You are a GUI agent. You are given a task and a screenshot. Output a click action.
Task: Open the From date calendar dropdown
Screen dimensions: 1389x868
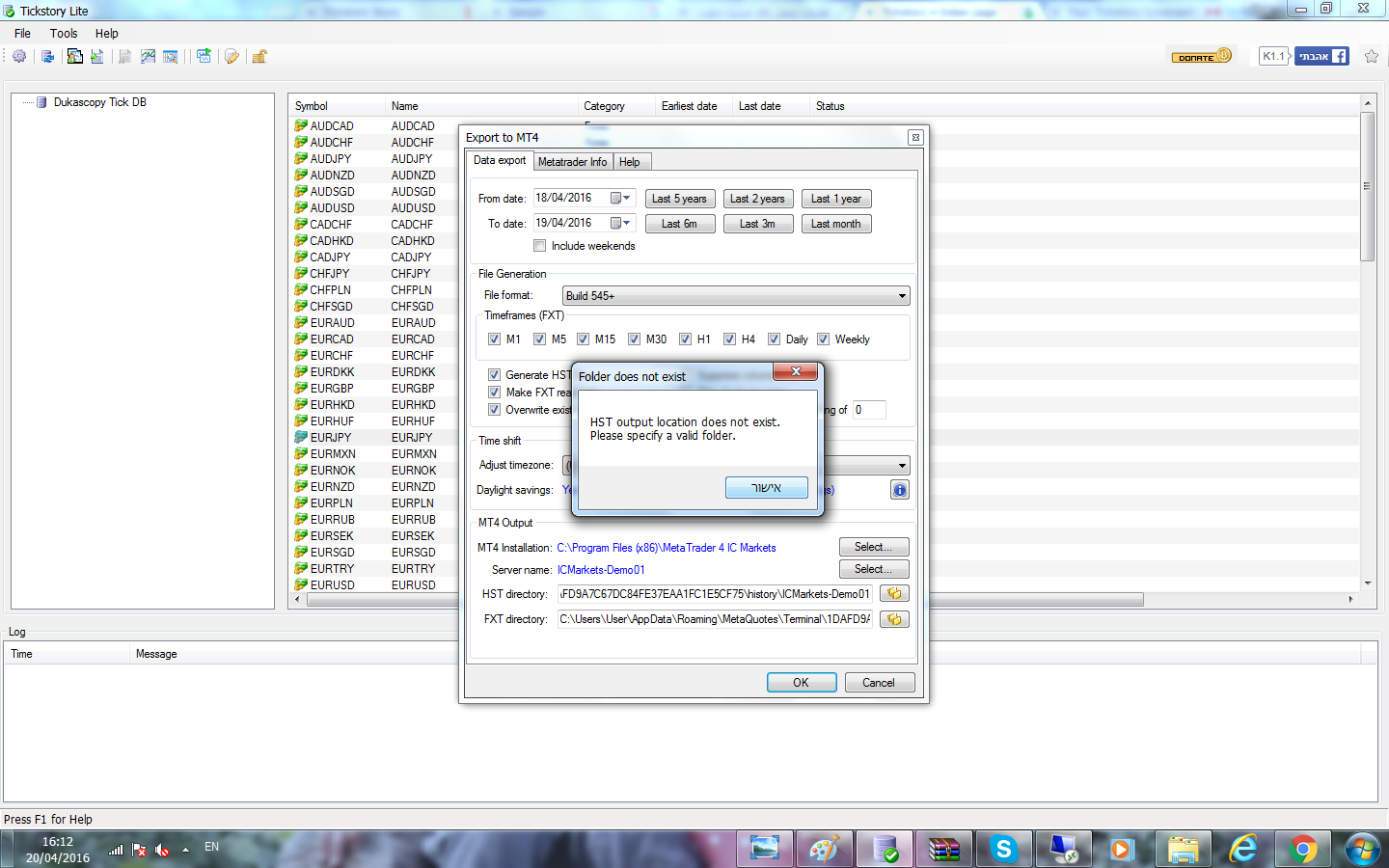tap(620, 198)
